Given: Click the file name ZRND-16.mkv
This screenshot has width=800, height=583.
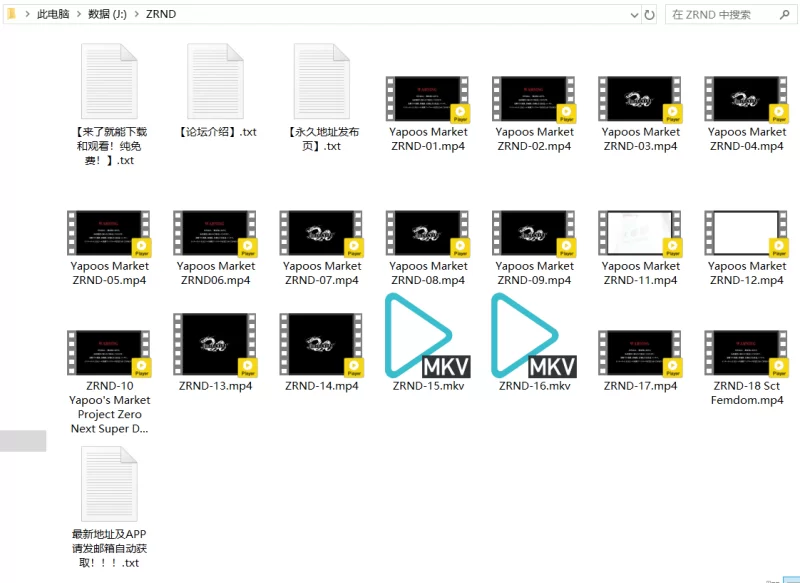Looking at the screenshot, I should pos(534,386).
